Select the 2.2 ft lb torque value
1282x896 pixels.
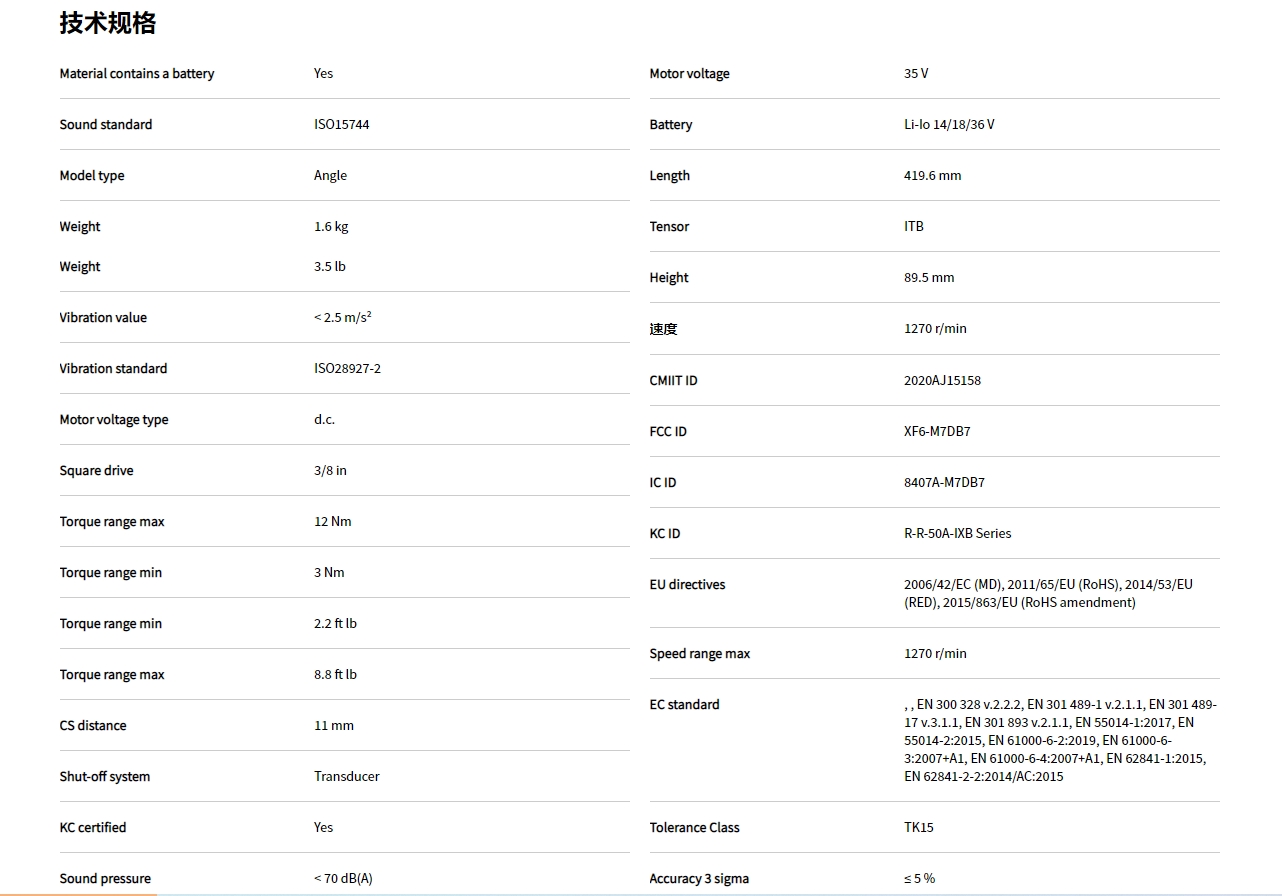pyautogui.click(x=335, y=624)
